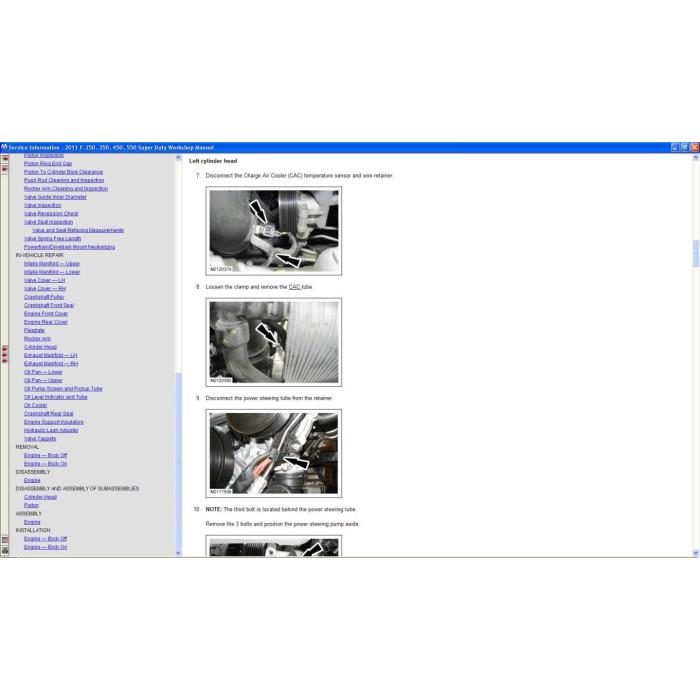Open Oil Cooler procedure
Image resolution: width=700 pixels, height=700 pixels.
(x=36, y=405)
